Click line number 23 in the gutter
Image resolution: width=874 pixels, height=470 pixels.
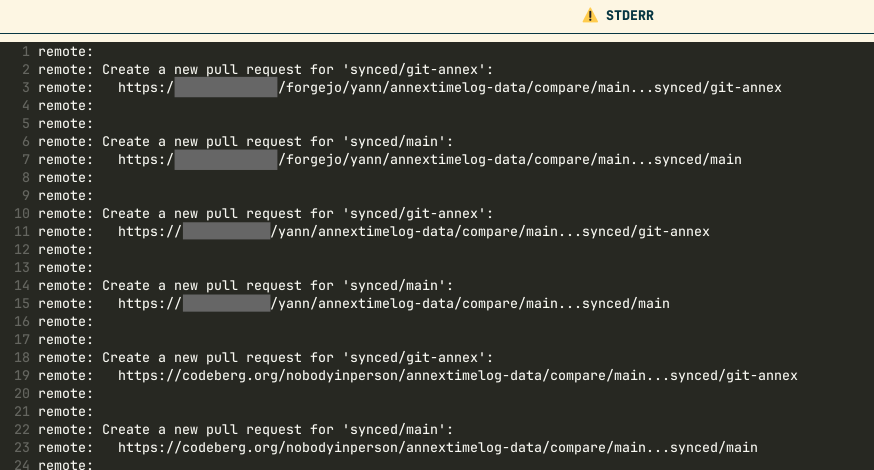point(22,448)
